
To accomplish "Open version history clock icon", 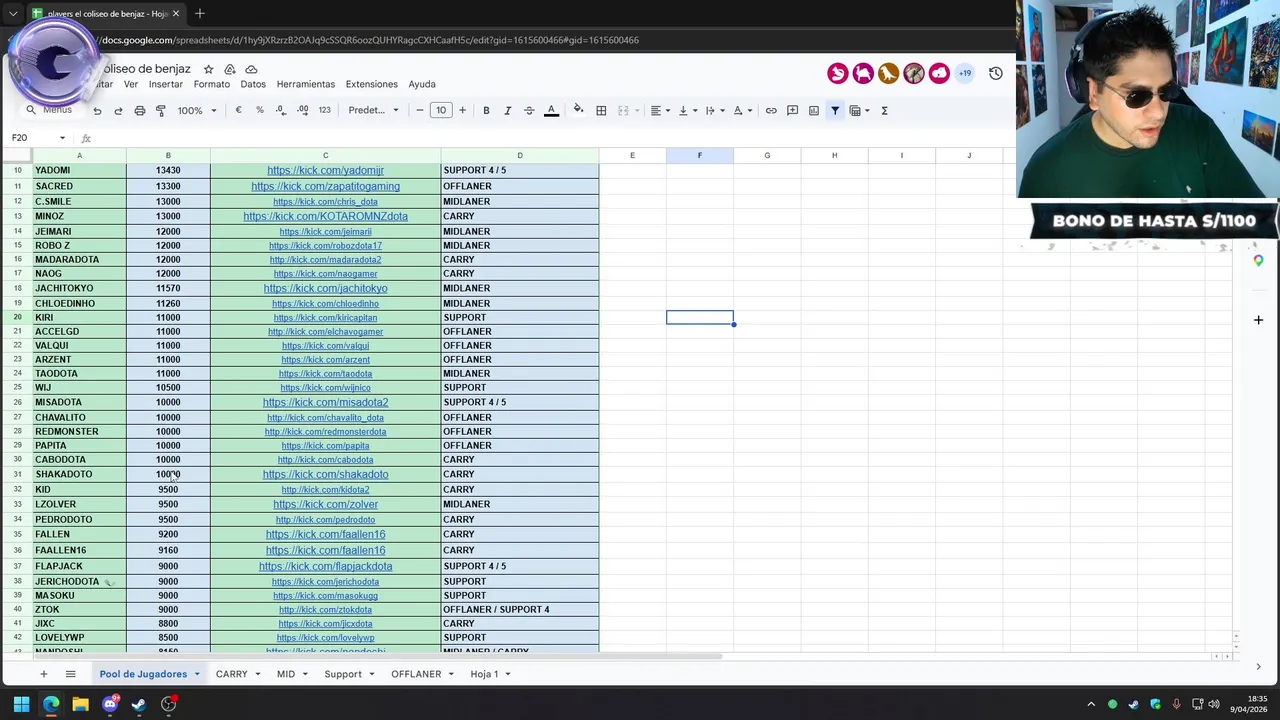I will pyautogui.click(x=995, y=73).
